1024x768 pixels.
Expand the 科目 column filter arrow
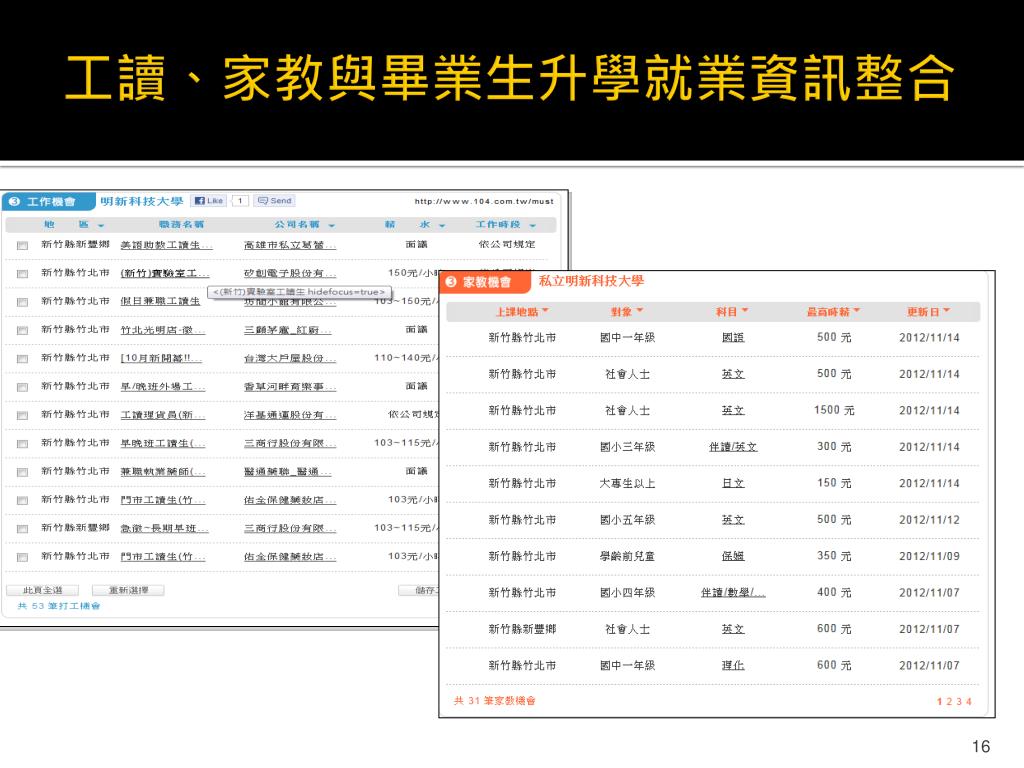pos(744,311)
